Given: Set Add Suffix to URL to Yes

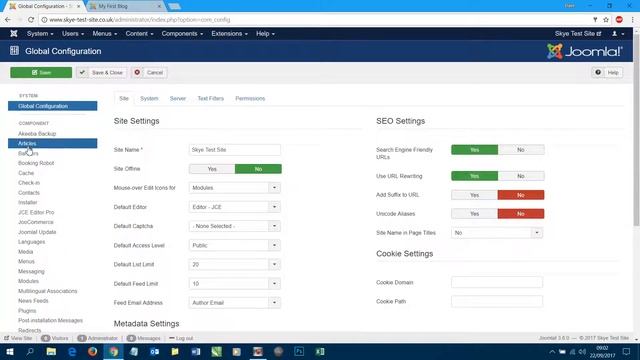Looking at the screenshot, I should [474, 195].
